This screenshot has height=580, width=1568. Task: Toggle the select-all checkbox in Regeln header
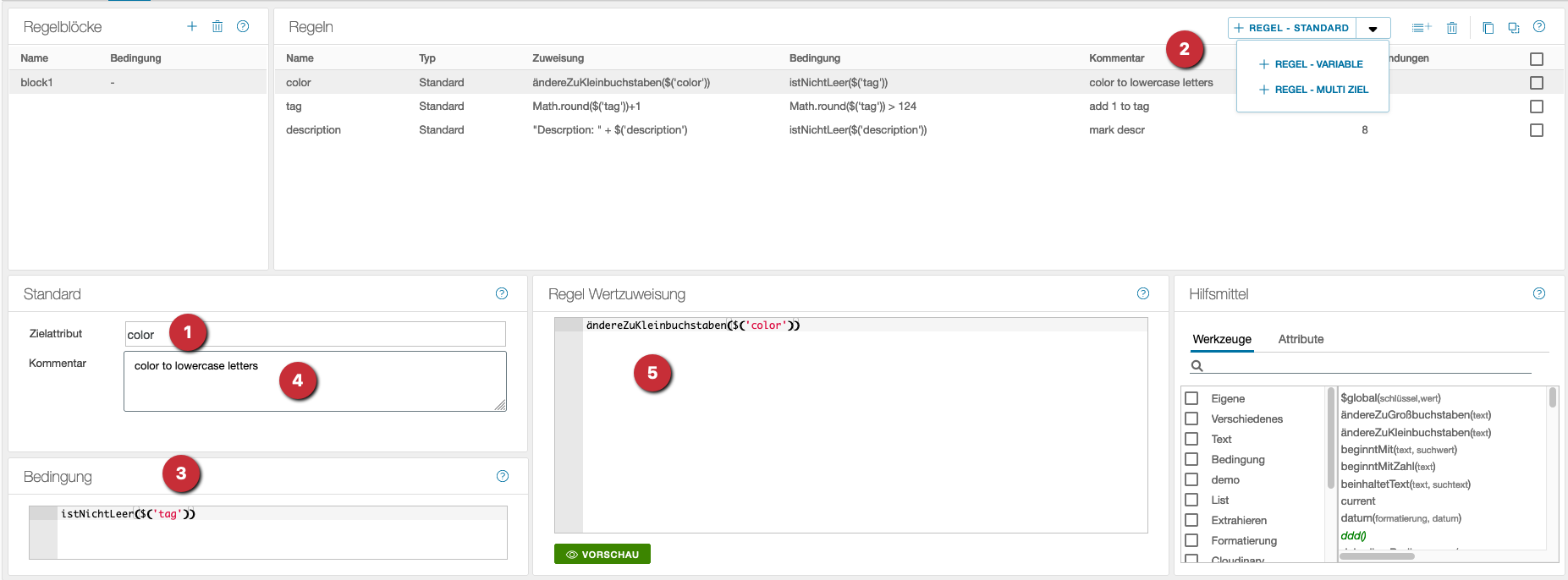click(1537, 59)
